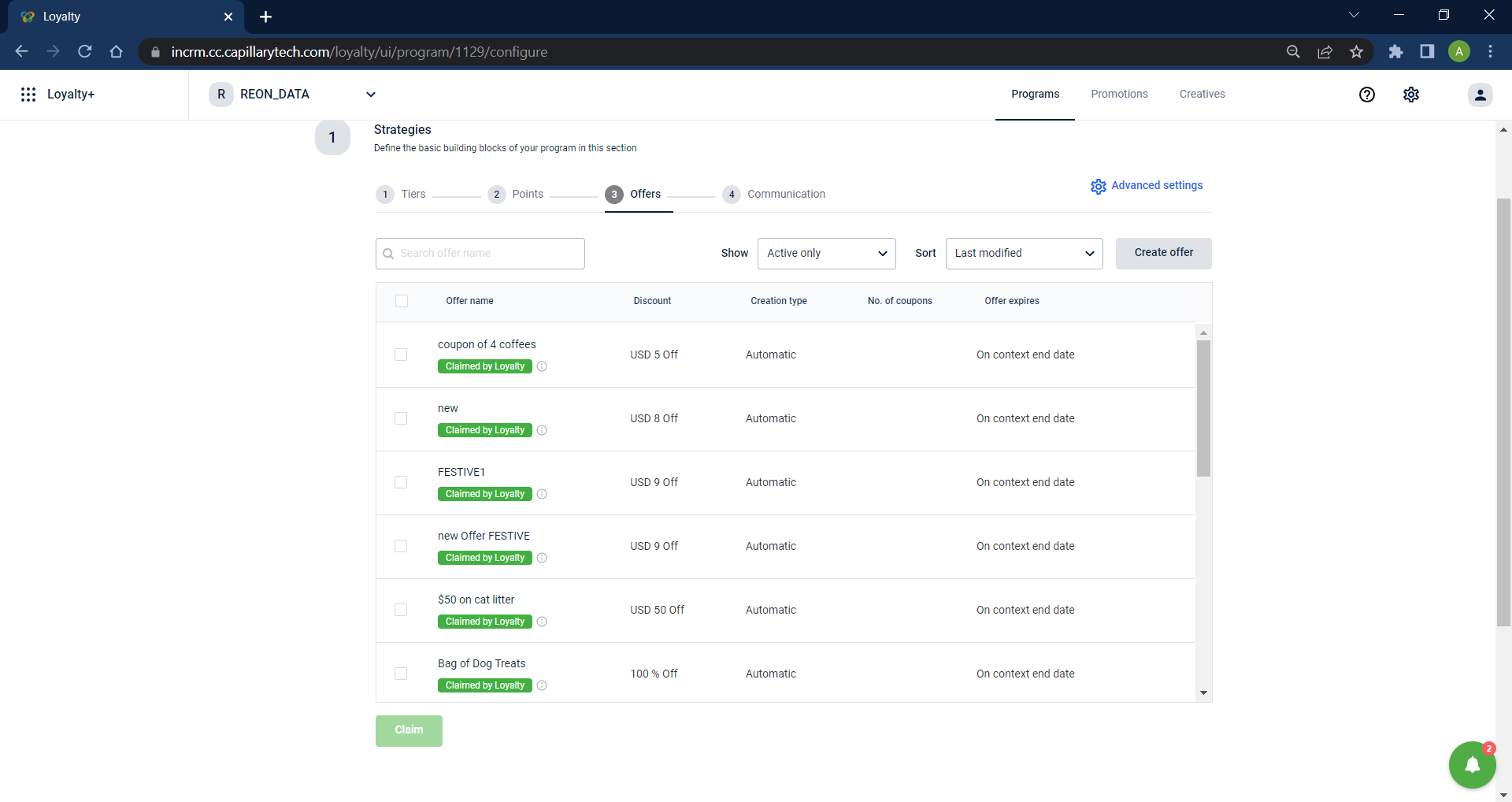Image resolution: width=1512 pixels, height=802 pixels.
Task: Select the new Offer FESTIVE checkbox
Action: pyautogui.click(x=401, y=546)
